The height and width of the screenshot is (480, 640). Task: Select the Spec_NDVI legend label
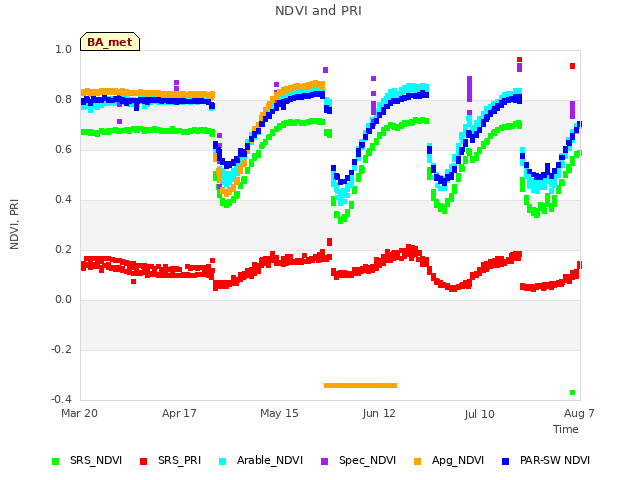pos(367,460)
